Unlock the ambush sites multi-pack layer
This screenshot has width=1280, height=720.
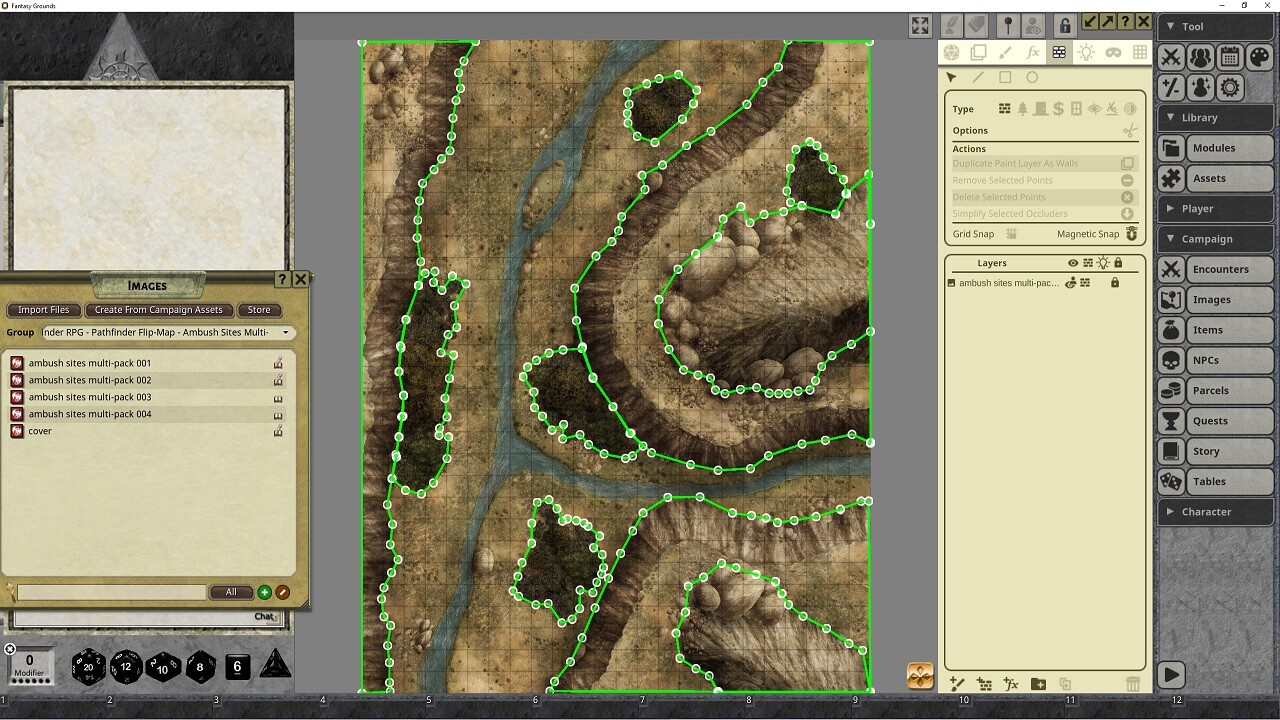pyautogui.click(x=1114, y=283)
